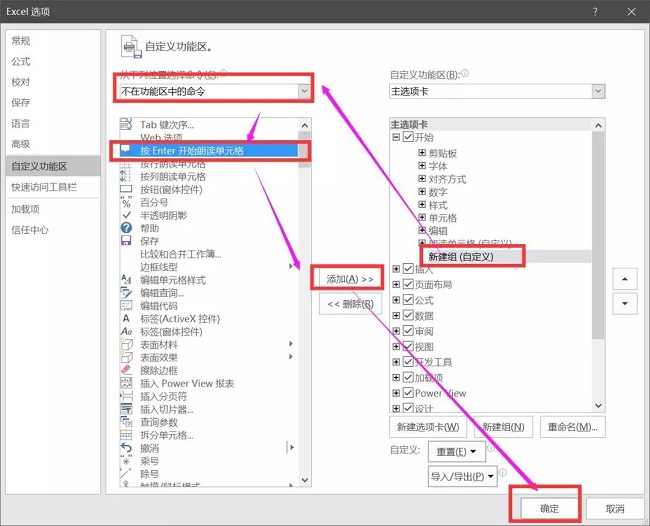Collapse the 开始 tab node
This screenshot has height=526, width=650.
[396, 136]
